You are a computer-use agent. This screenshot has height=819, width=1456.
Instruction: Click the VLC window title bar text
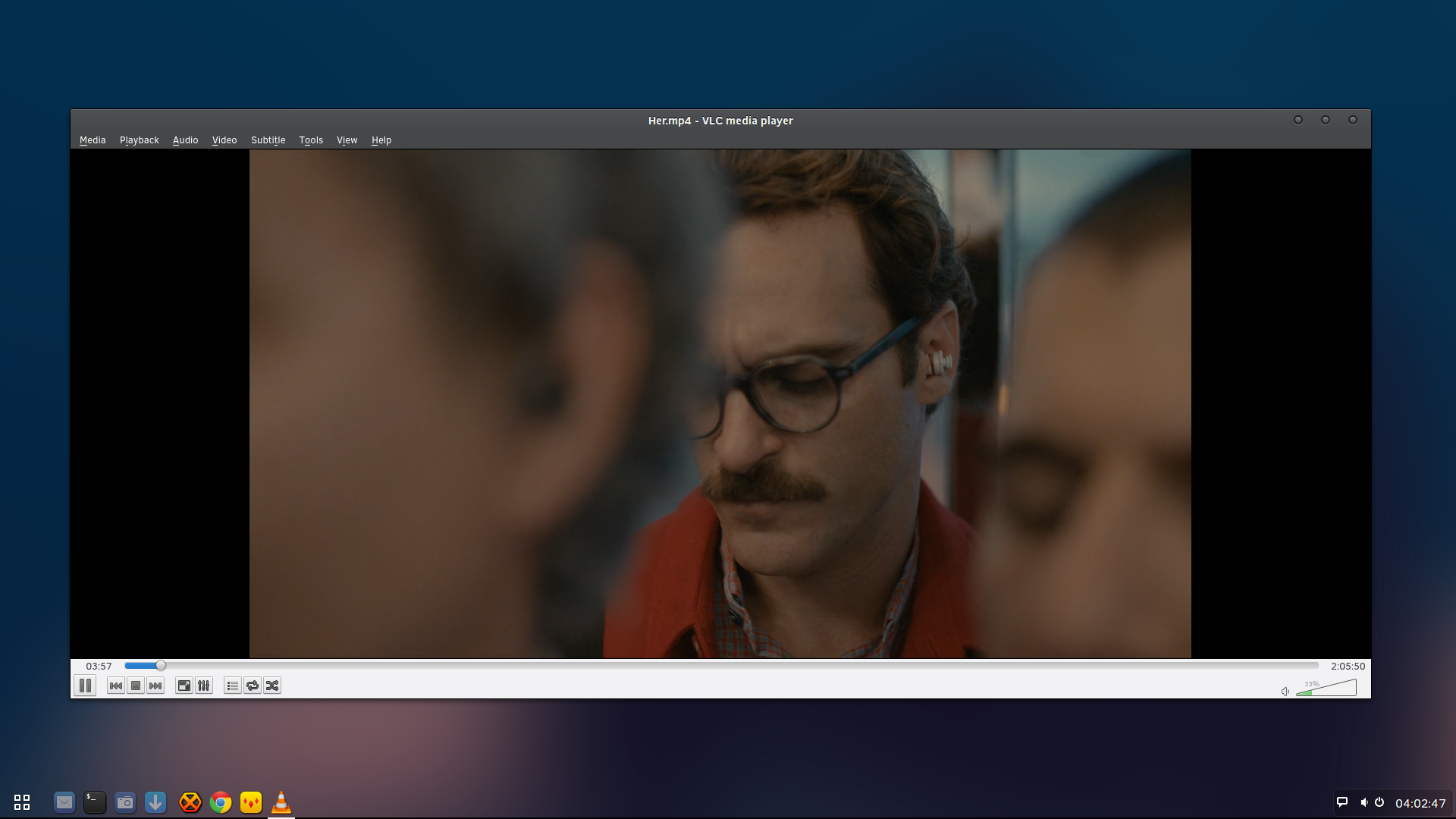pyautogui.click(x=720, y=121)
